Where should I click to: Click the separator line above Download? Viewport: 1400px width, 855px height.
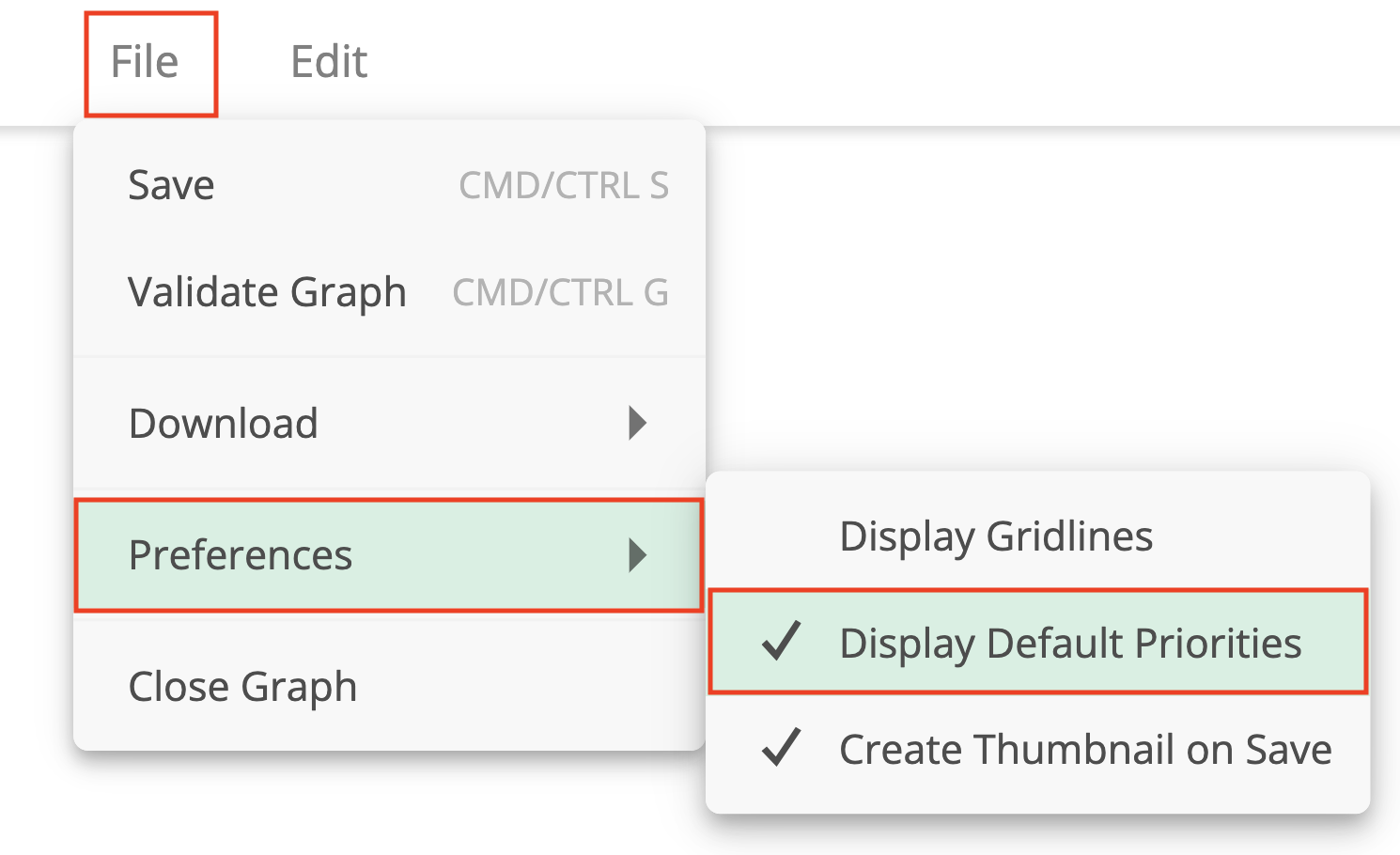(389, 357)
